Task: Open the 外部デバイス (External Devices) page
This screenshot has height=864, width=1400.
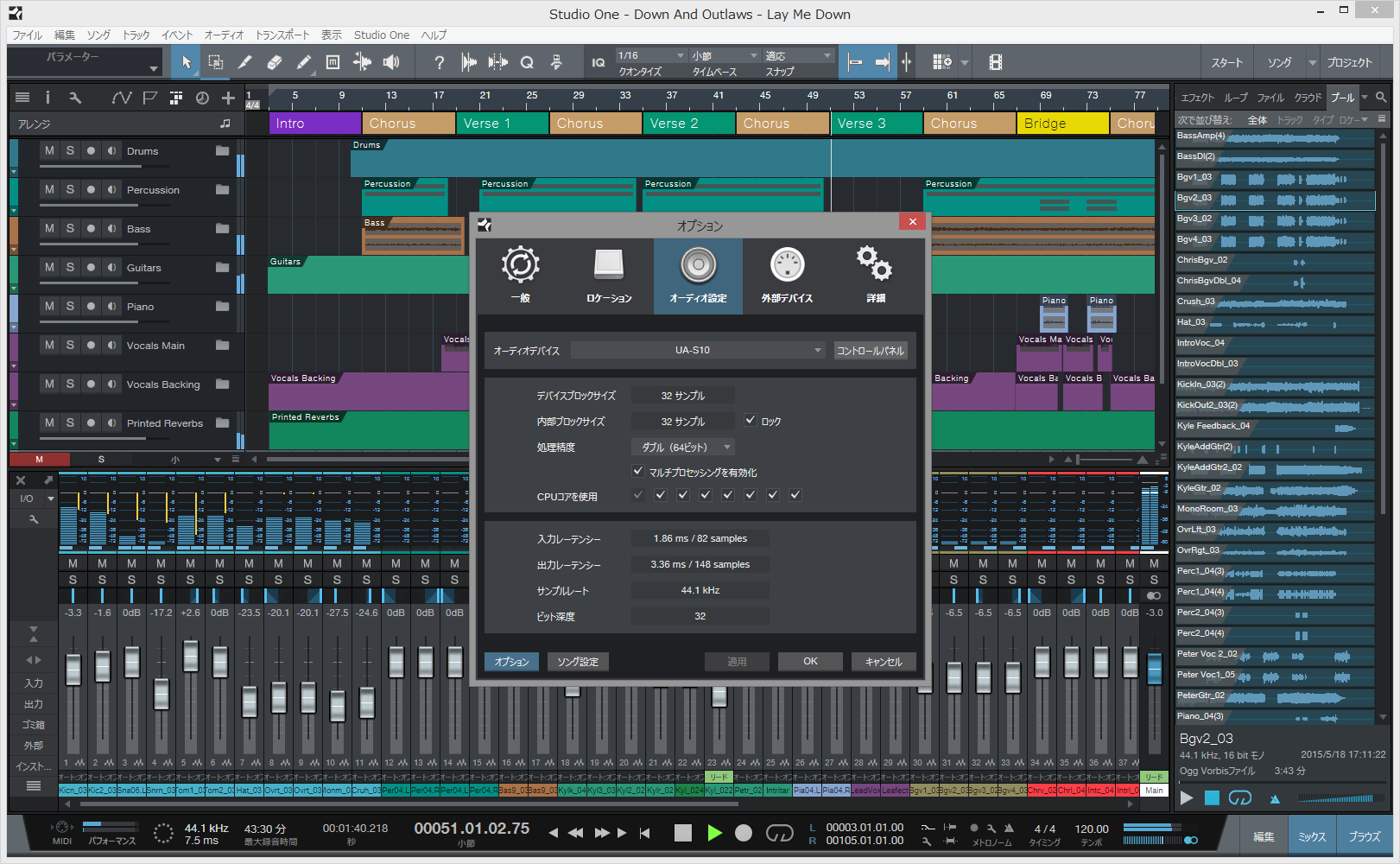Action: (x=787, y=275)
